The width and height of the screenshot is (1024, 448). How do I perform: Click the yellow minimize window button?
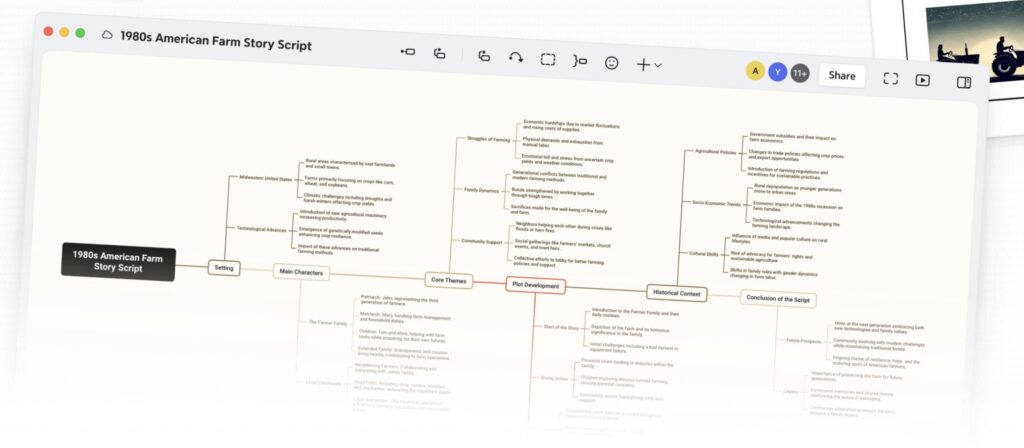coord(64,32)
